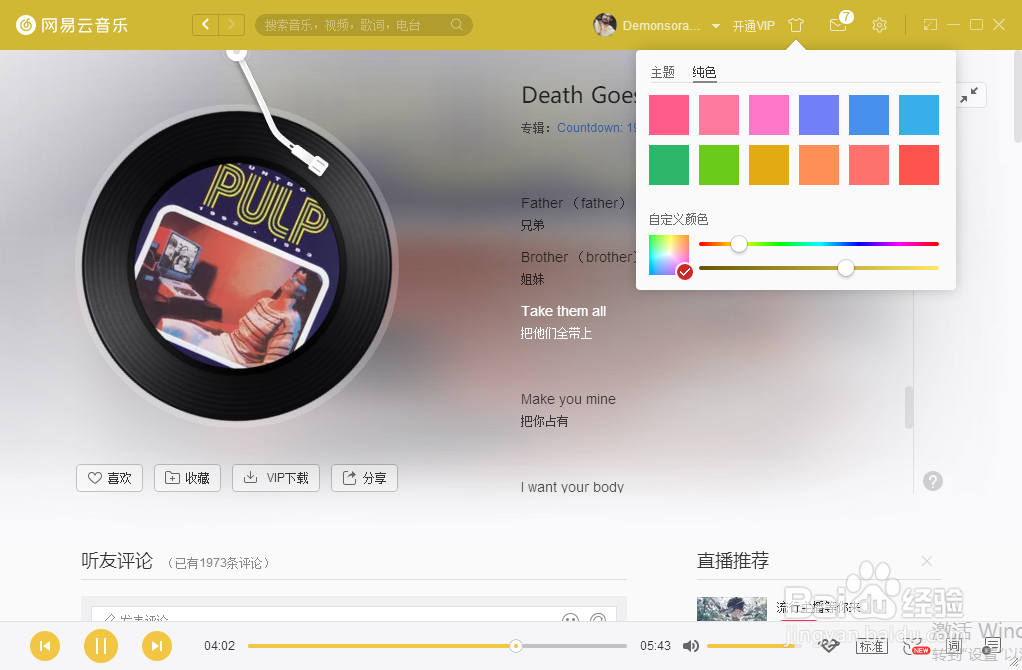Viewport: 1022px width, 670px height.
Task: Toggle heartbeat mode icon
Action: pos(828,646)
